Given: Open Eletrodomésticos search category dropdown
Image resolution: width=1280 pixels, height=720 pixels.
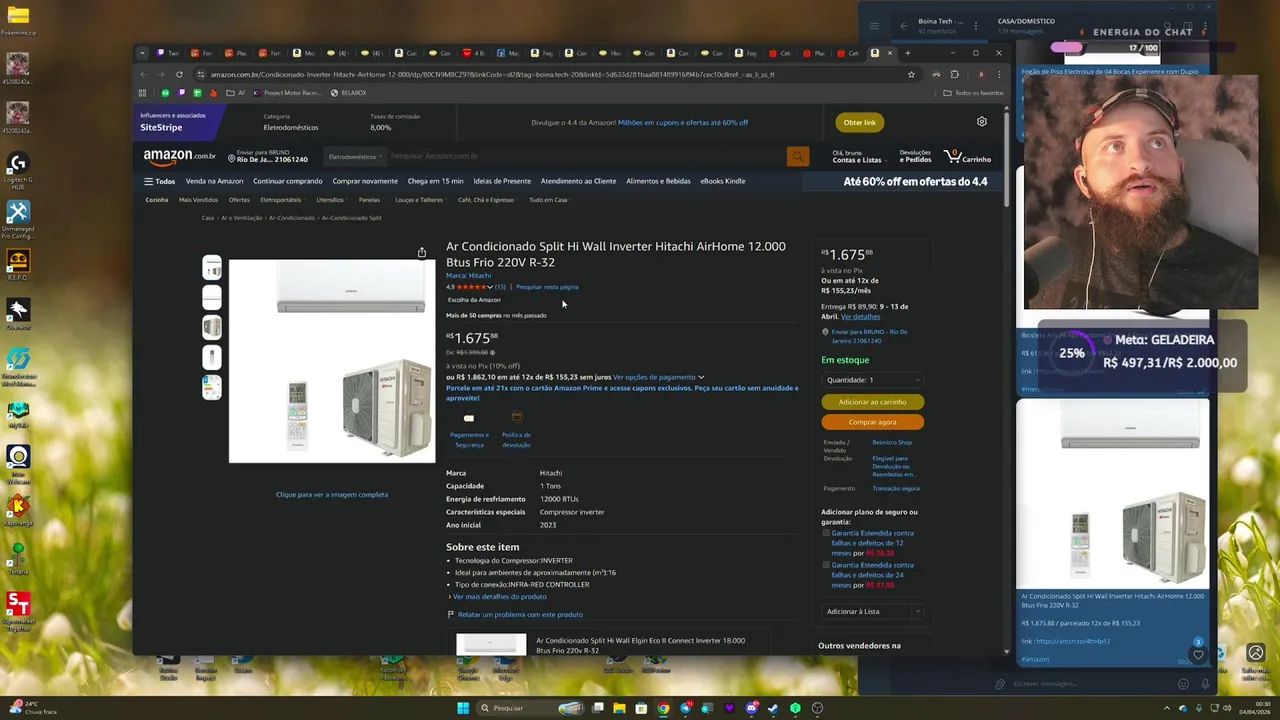Looking at the screenshot, I should pyautogui.click(x=355, y=156).
